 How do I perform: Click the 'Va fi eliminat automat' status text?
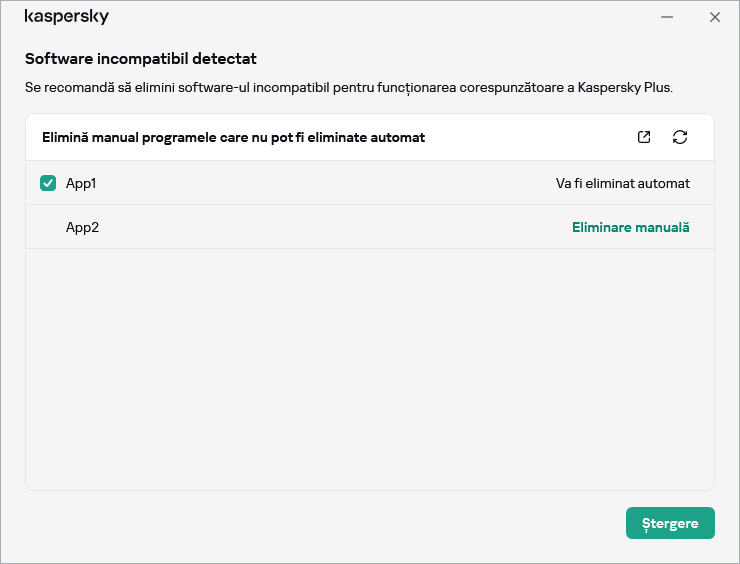622,183
